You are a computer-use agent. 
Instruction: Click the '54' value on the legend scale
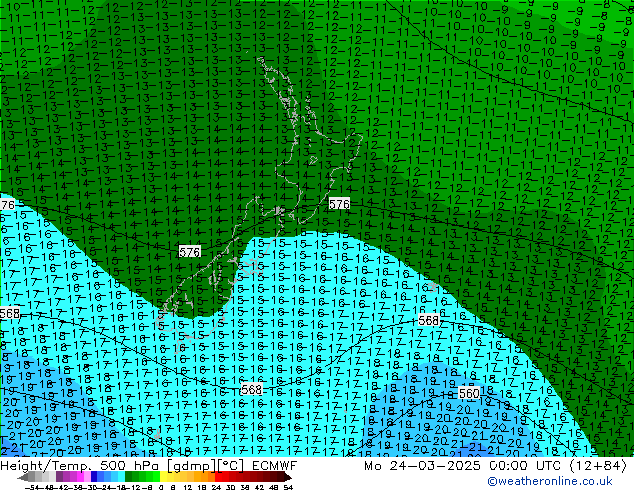point(288,488)
